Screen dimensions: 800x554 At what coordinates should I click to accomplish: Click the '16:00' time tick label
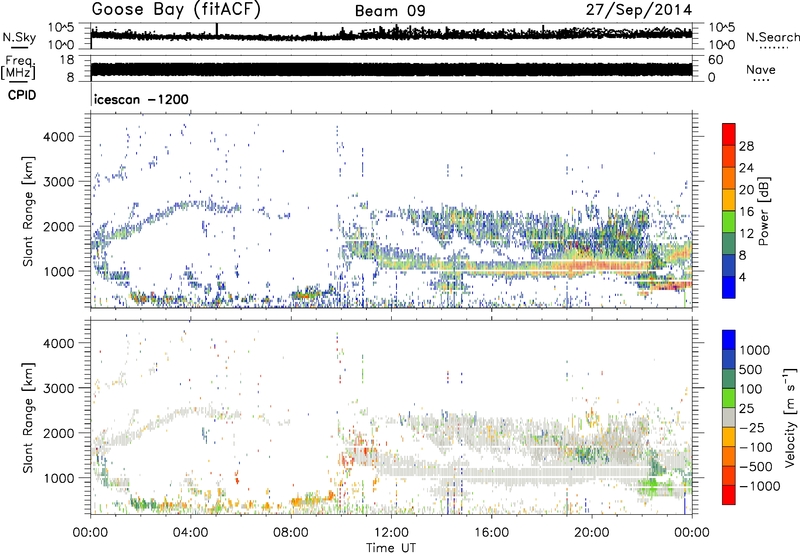491,533
